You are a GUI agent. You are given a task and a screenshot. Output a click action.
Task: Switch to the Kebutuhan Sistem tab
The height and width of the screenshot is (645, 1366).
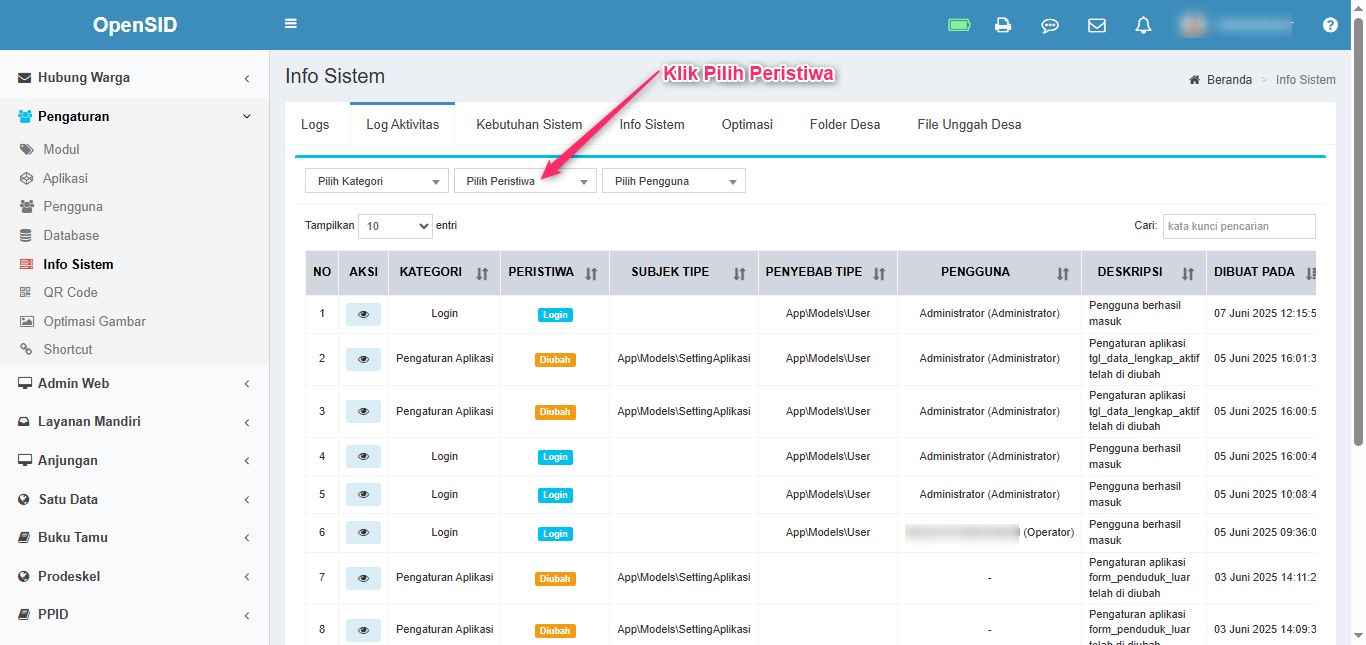click(x=529, y=125)
